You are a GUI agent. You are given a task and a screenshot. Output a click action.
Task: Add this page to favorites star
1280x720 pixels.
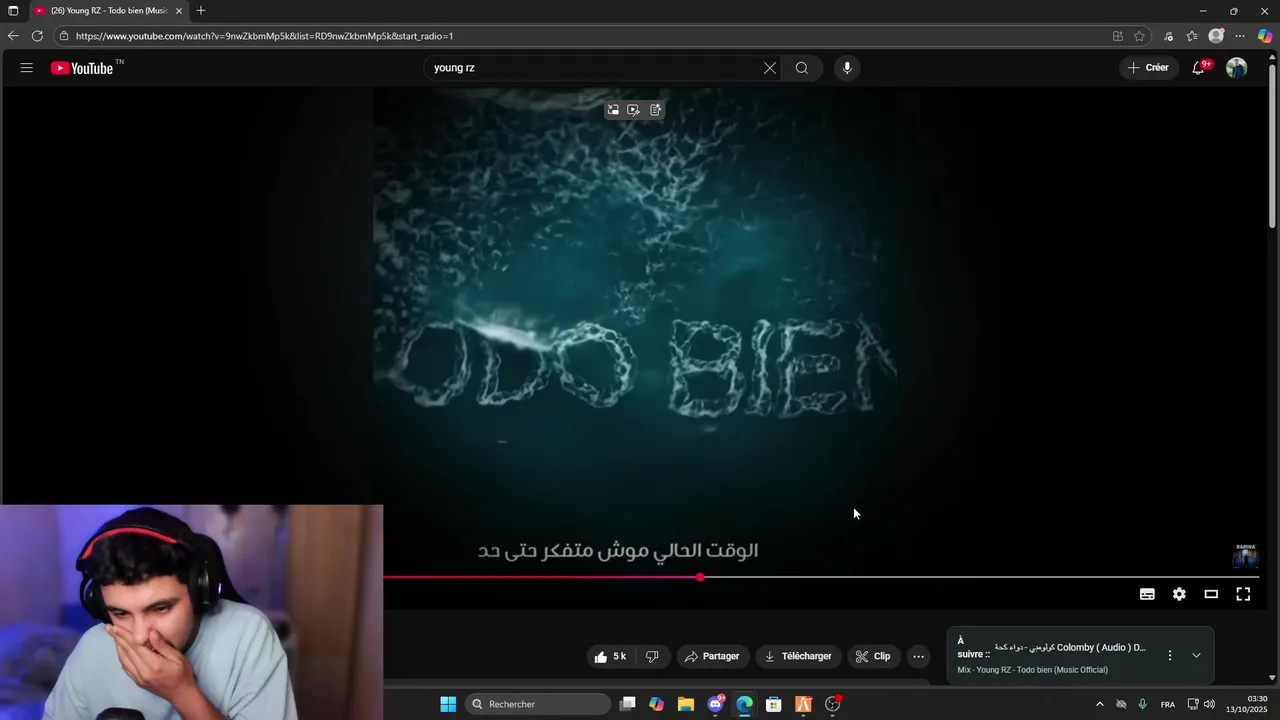(1139, 36)
